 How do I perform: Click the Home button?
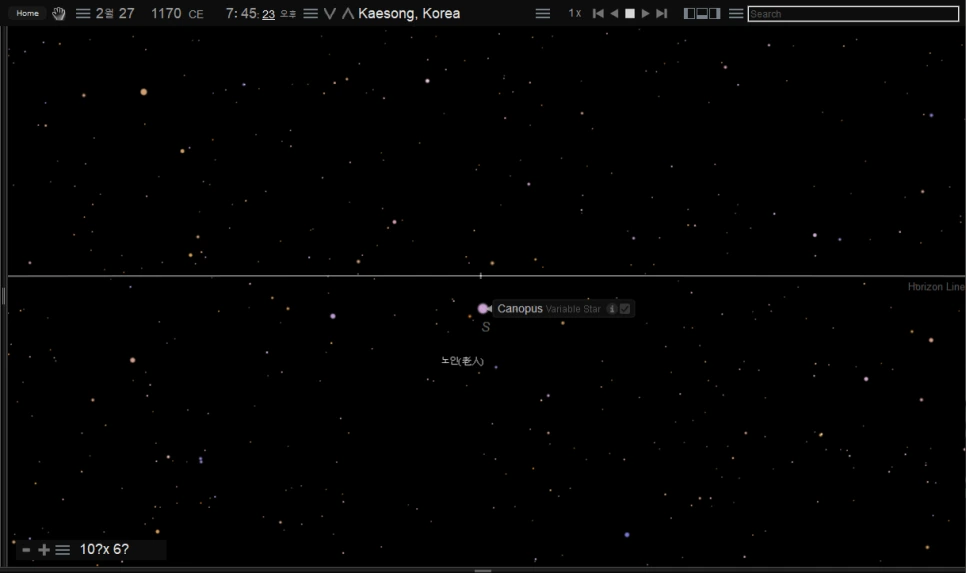click(x=27, y=13)
